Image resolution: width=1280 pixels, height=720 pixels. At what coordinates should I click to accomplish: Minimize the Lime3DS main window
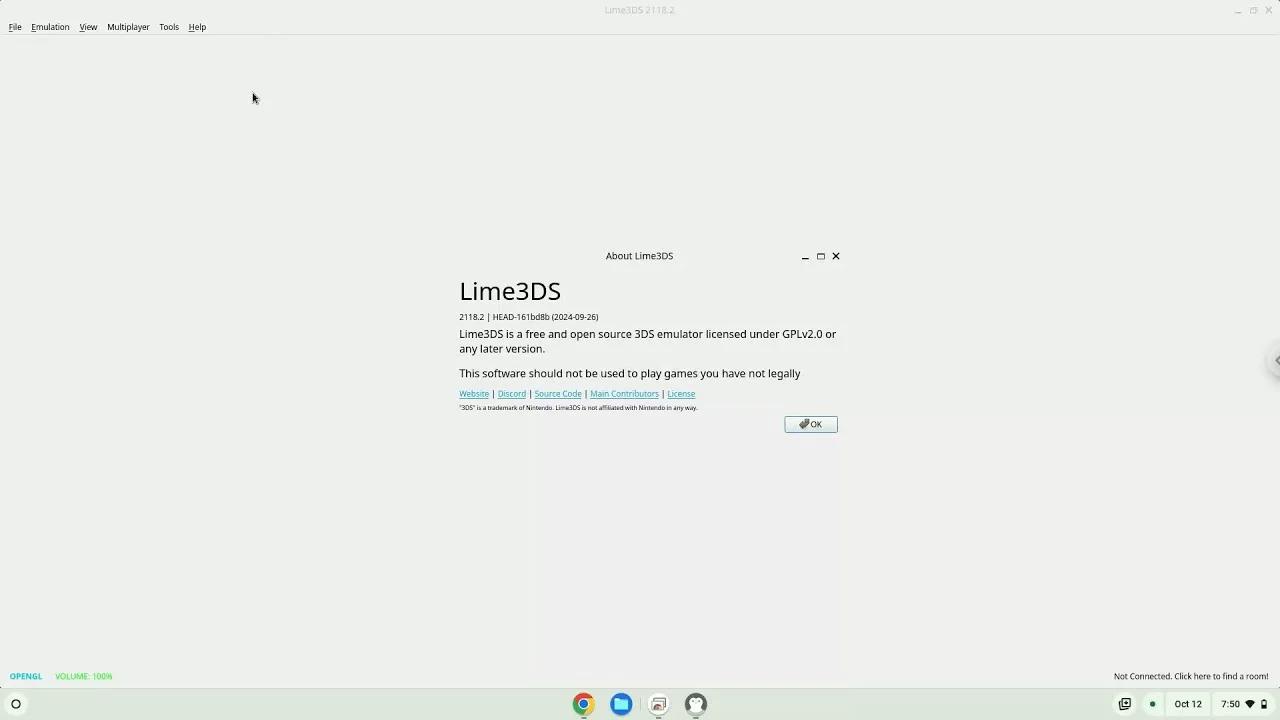1238,10
